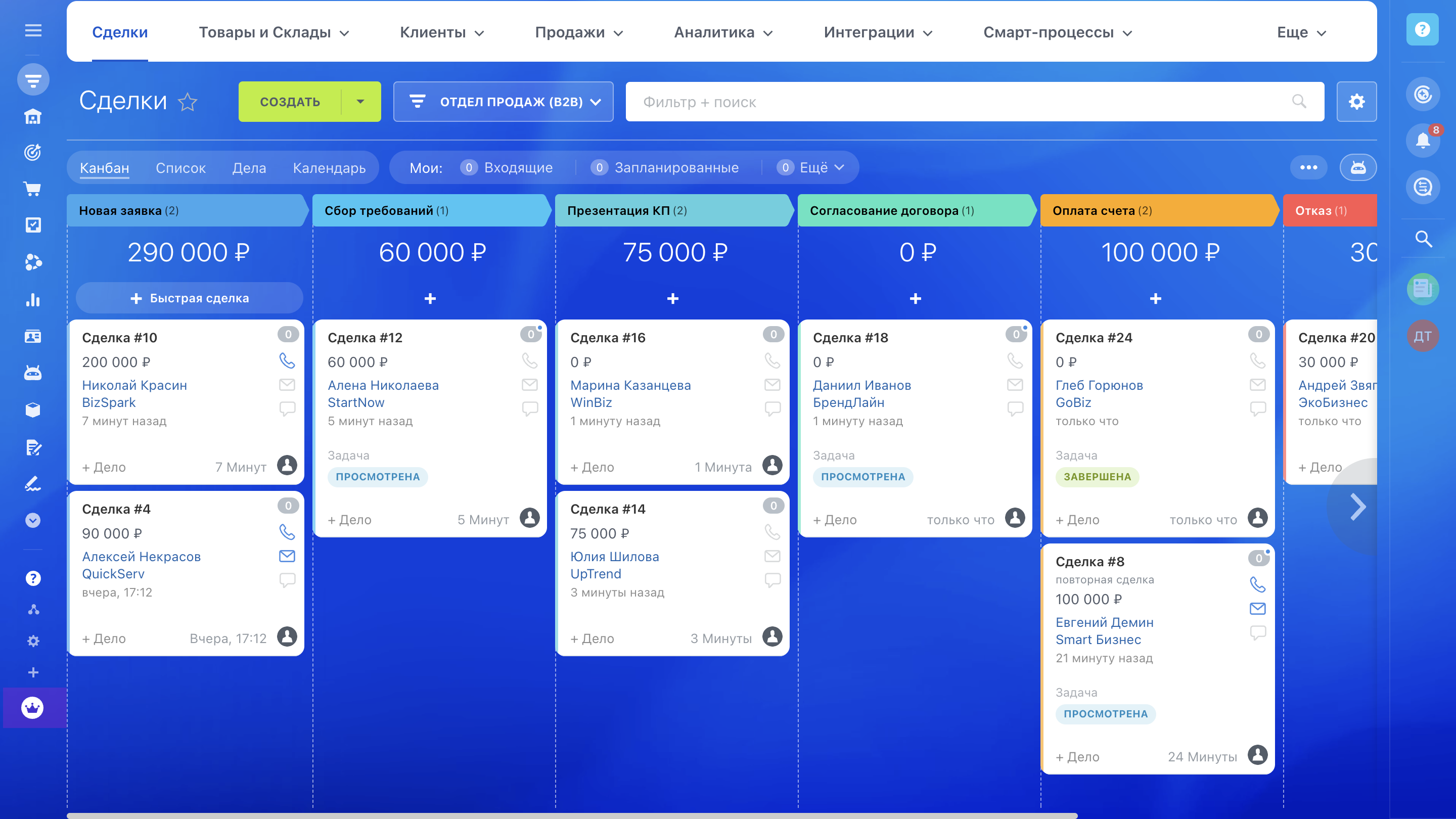Click the notifications bell icon
Viewport: 1456px width, 819px height.
(x=1422, y=140)
